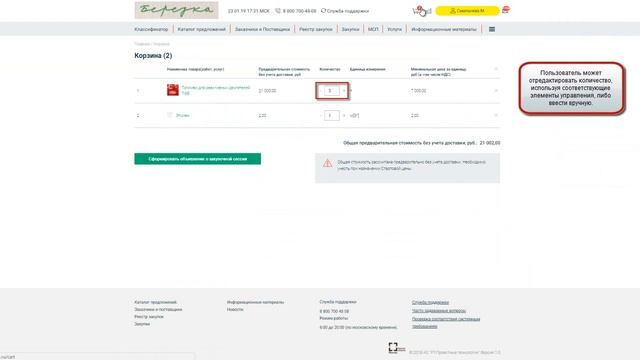
Task: Open Реестр закупок in navigation bar
Action: (316, 29)
